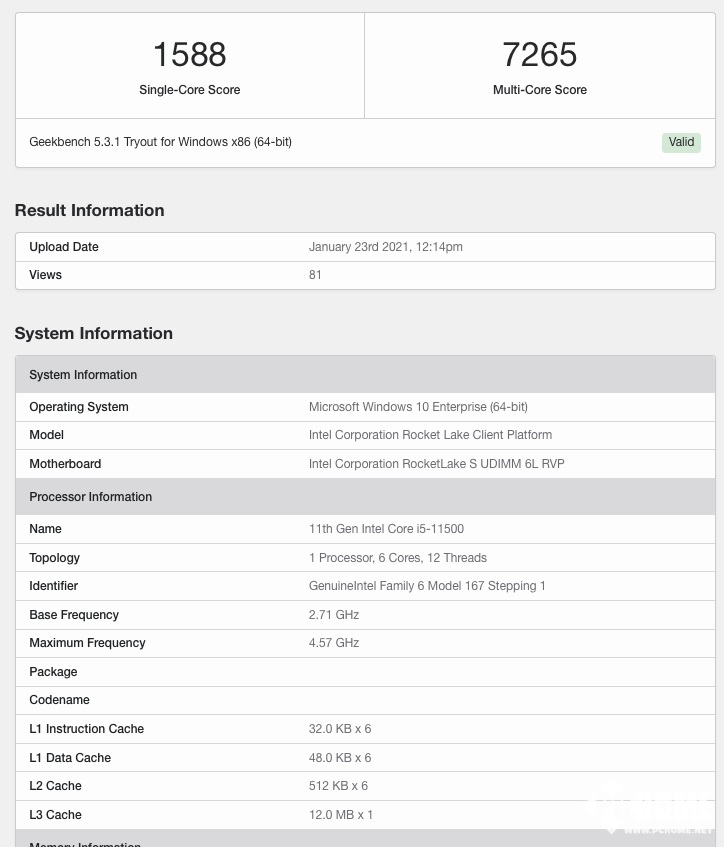Screen dimensions: 724x847
Task: Click the Microsoft Windows 10 Enterprise value
Action: tap(418, 407)
